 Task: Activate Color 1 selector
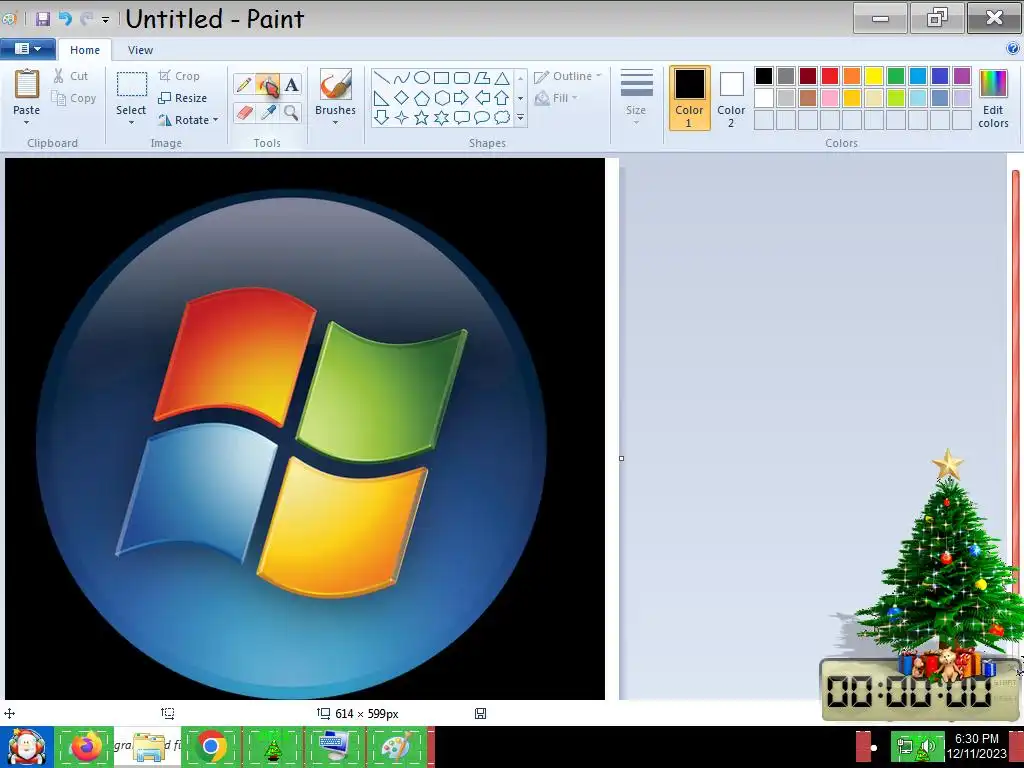(x=690, y=98)
